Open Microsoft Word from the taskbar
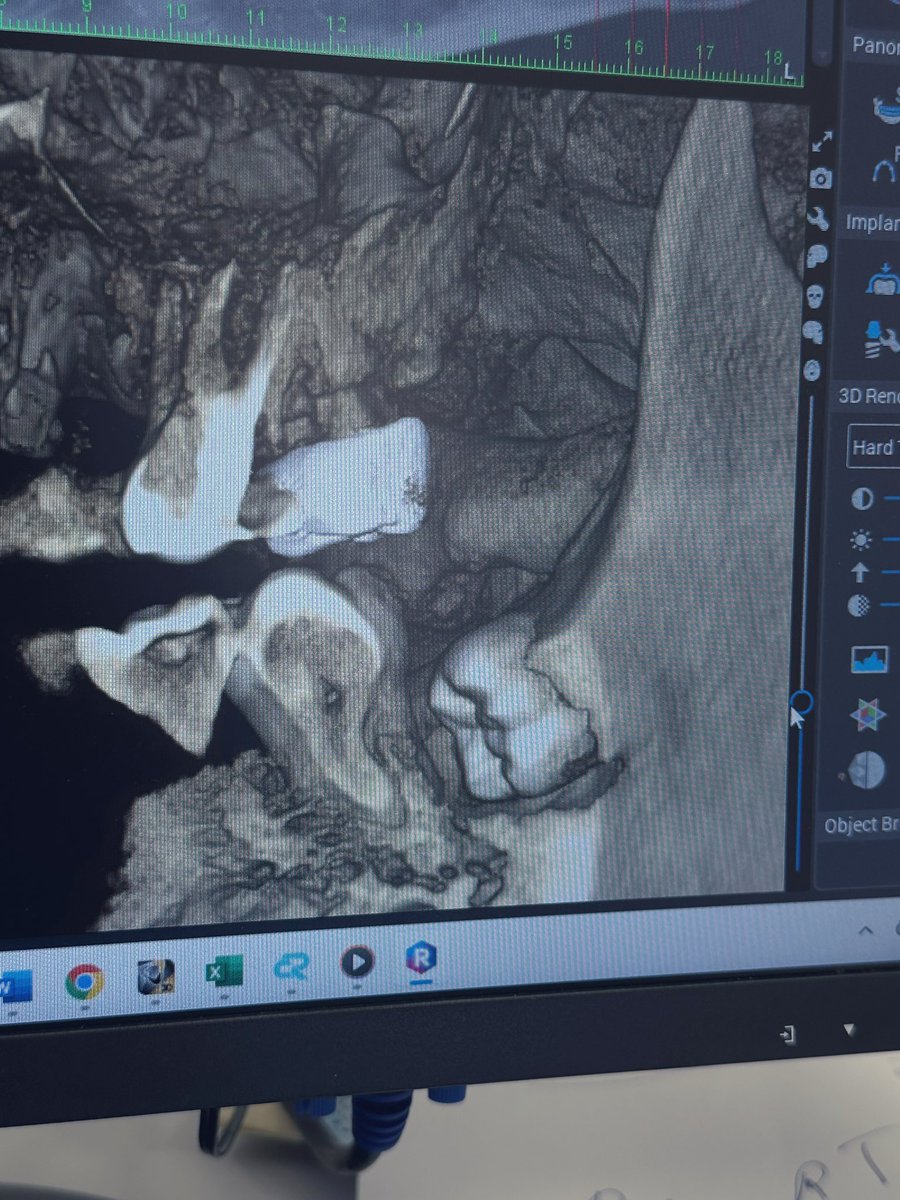Screen dimensions: 900x1200 coord(14,986)
